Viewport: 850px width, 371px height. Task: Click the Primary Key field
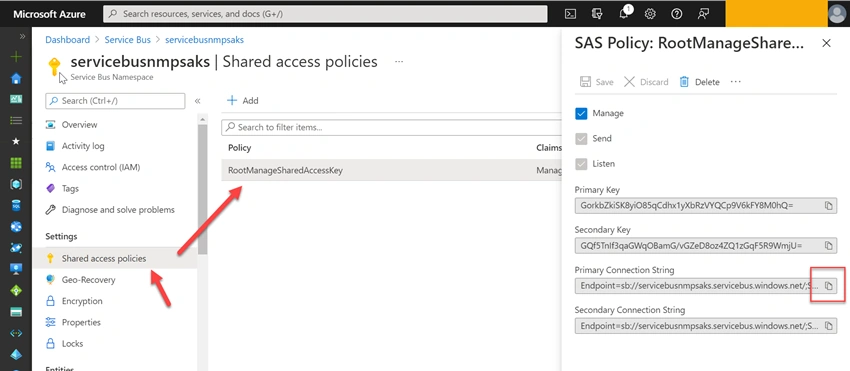(706, 206)
